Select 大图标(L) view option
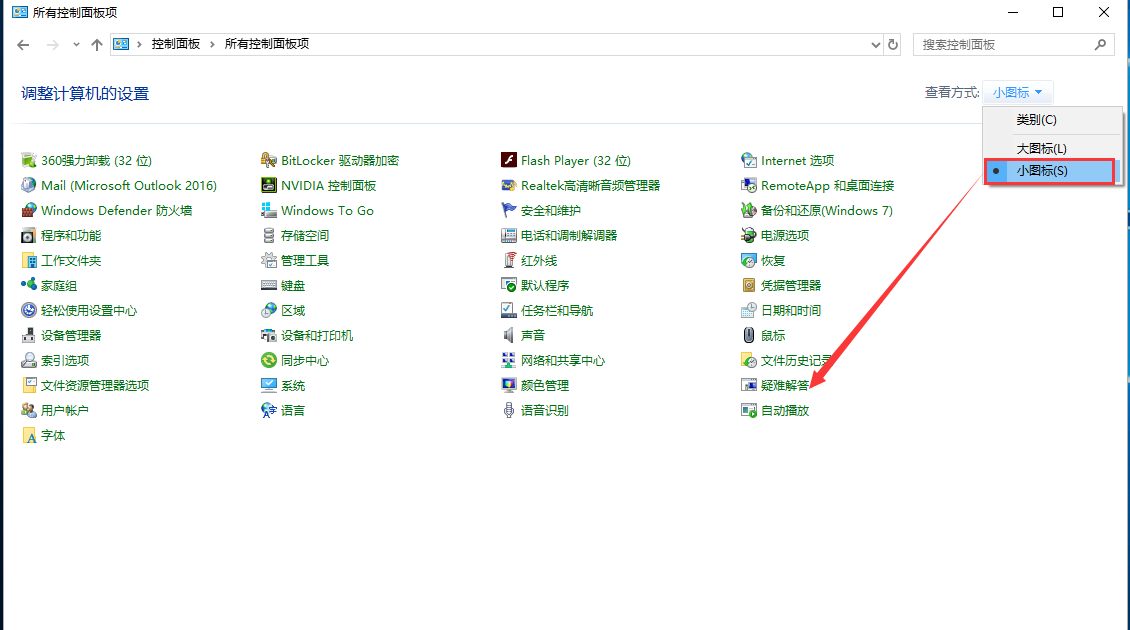This screenshot has height=630, width=1130. click(1052, 148)
